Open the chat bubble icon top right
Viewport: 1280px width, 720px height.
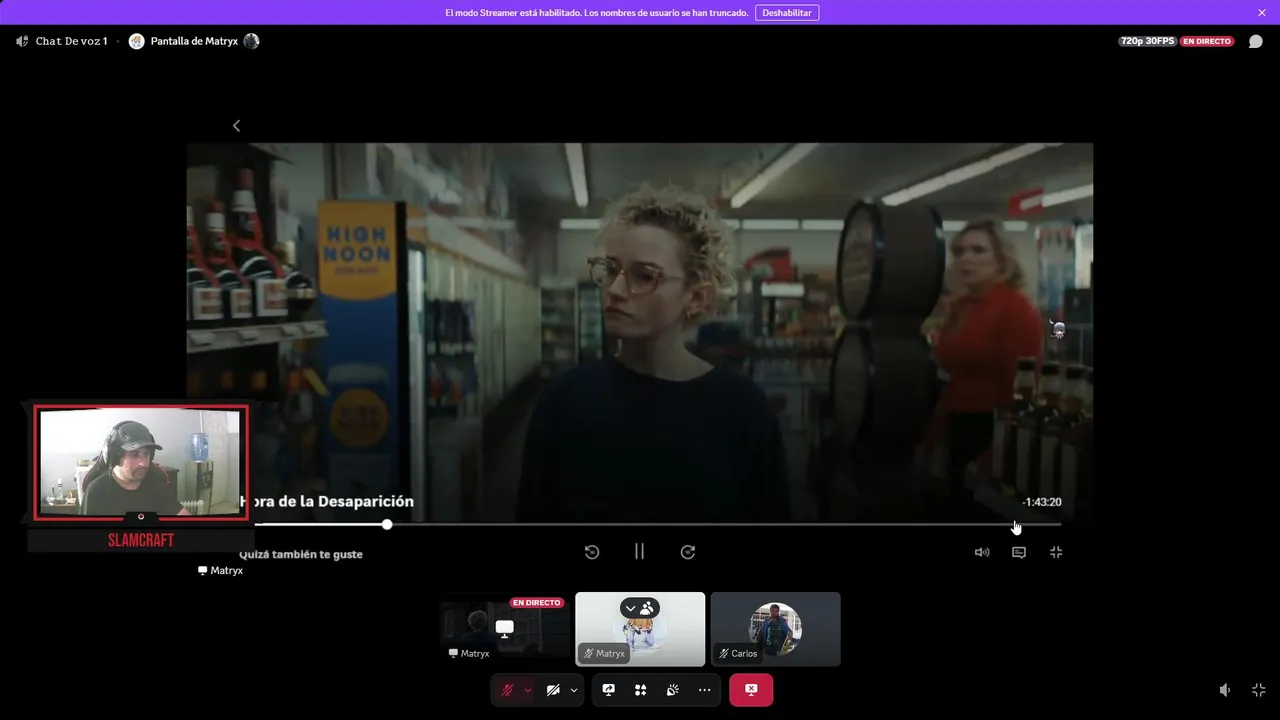click(x=1256, y=42)
